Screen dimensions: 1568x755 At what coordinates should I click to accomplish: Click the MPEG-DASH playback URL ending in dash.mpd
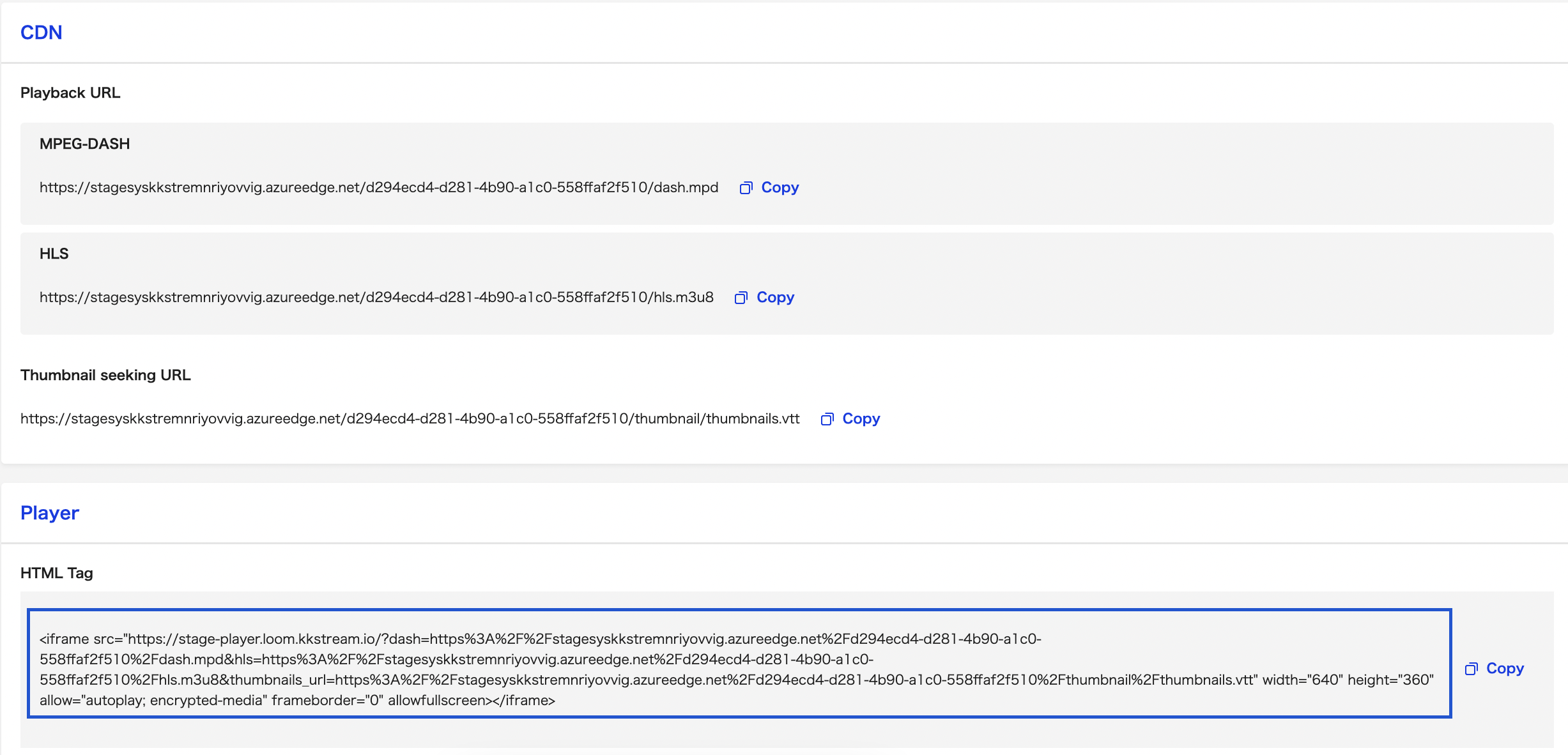(379, 188)
